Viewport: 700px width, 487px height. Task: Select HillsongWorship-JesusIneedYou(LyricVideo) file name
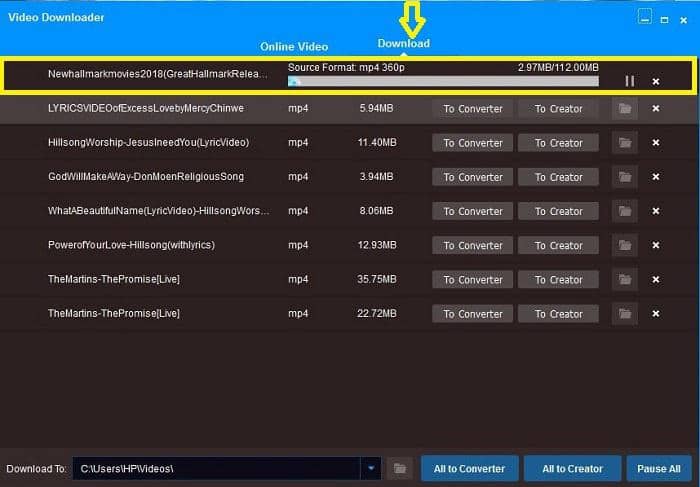tap(149, 142)
